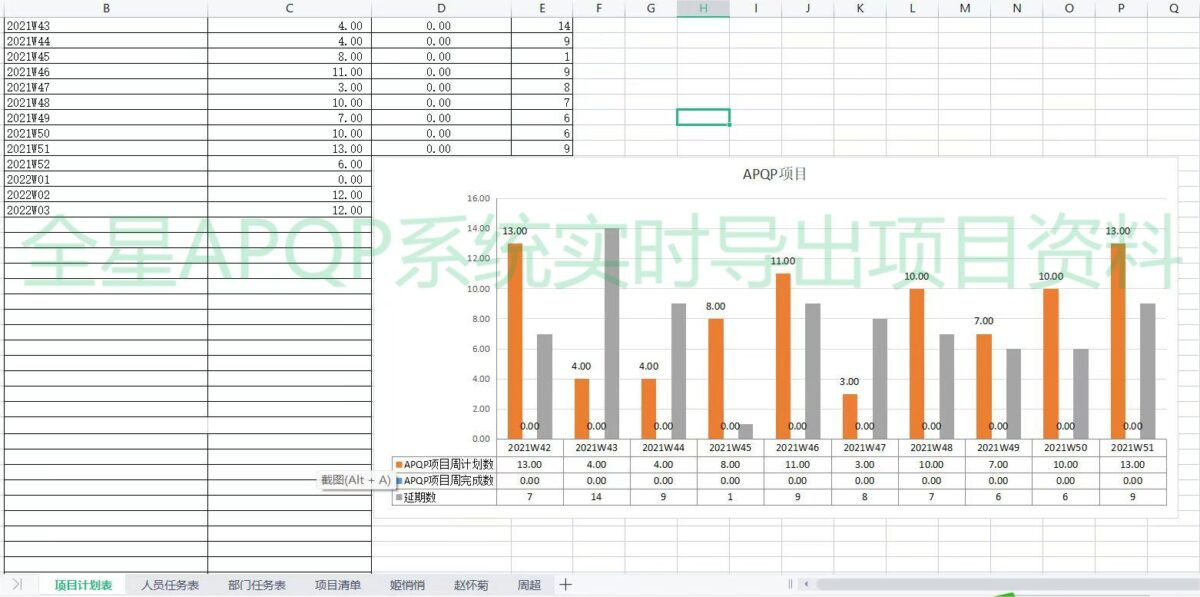Click orange legend marker for APQP项目周计划数
1200x597 pixels.
(399, 465)
